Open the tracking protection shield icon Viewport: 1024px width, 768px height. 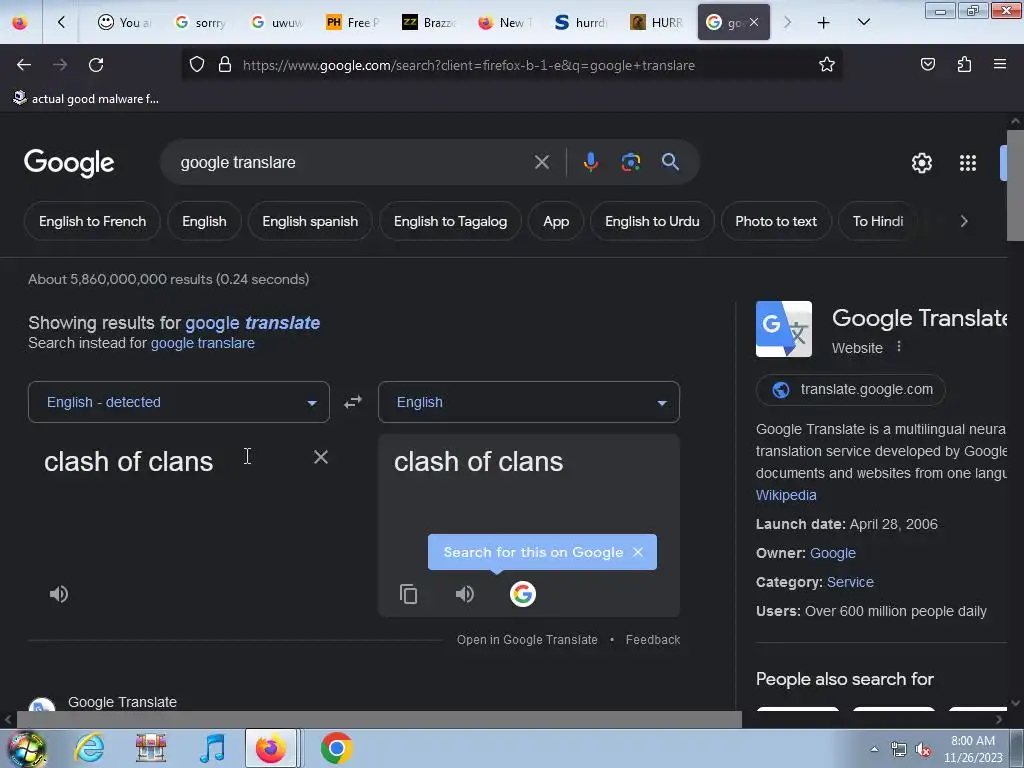pyautogui.click(x=197, y=64)
